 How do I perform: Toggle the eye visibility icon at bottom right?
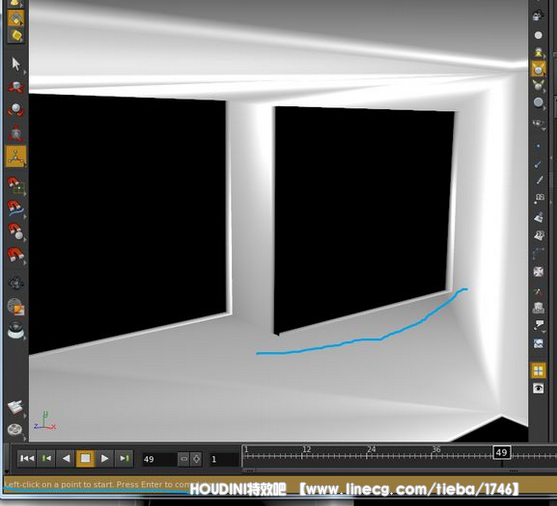[539, 388]
